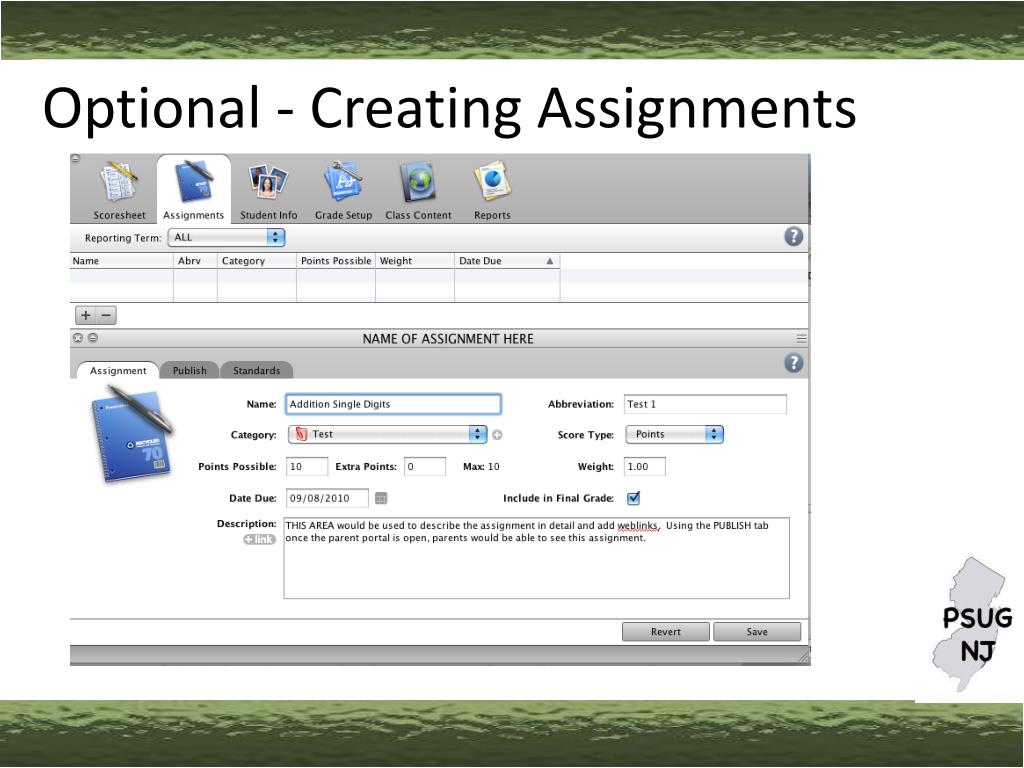Switch to the Standards tab
Screen dimensions: 1024x768
(x=256, y=371)
